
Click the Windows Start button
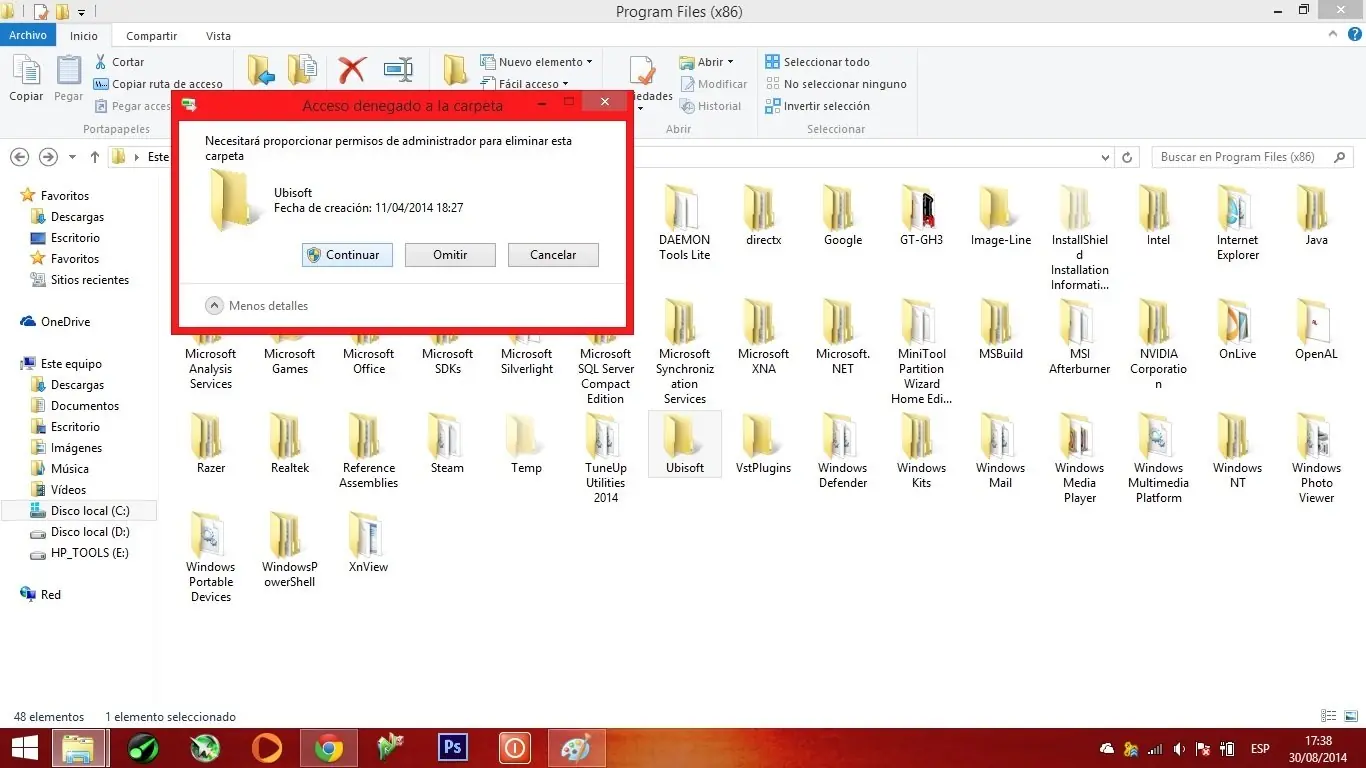[25, 747]
